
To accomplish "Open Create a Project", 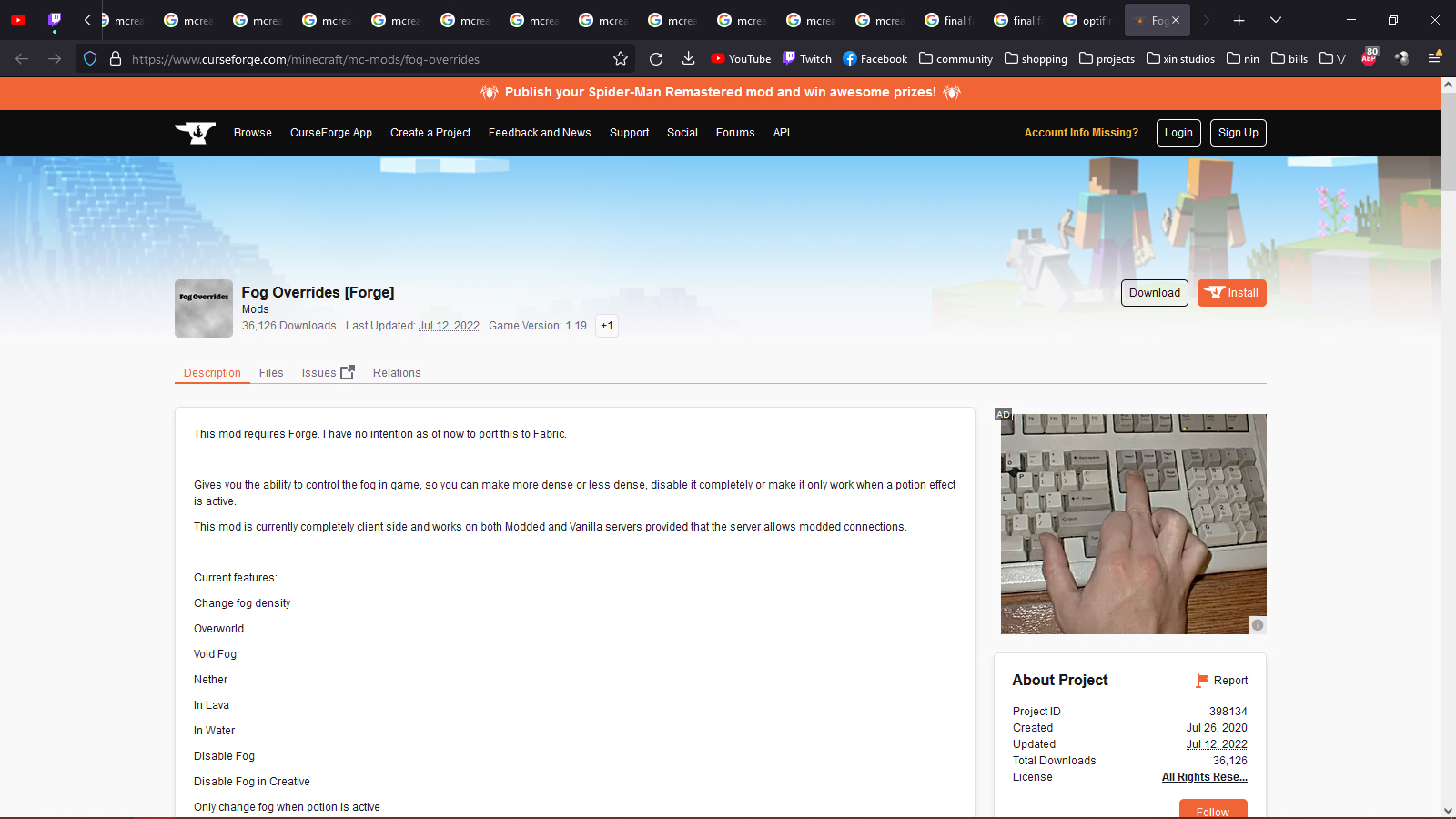I will tap(430, 133).
